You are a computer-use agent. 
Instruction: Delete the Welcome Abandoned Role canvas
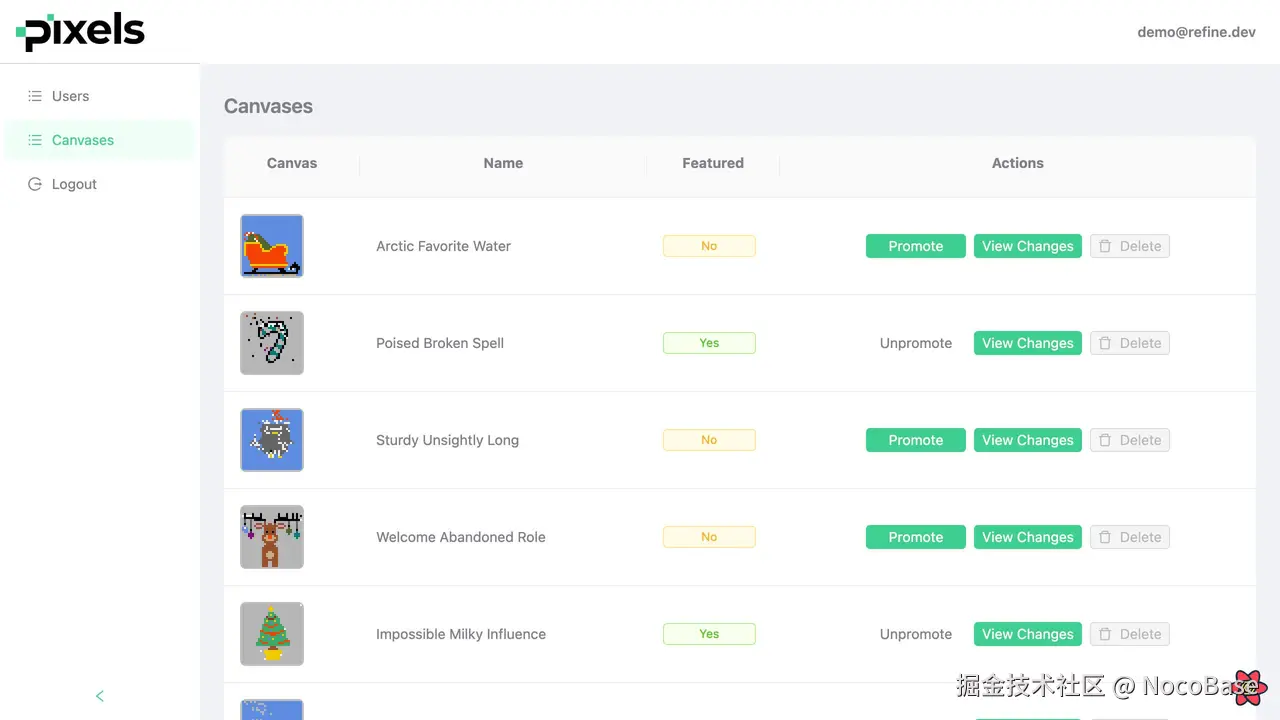[1130, 537]
